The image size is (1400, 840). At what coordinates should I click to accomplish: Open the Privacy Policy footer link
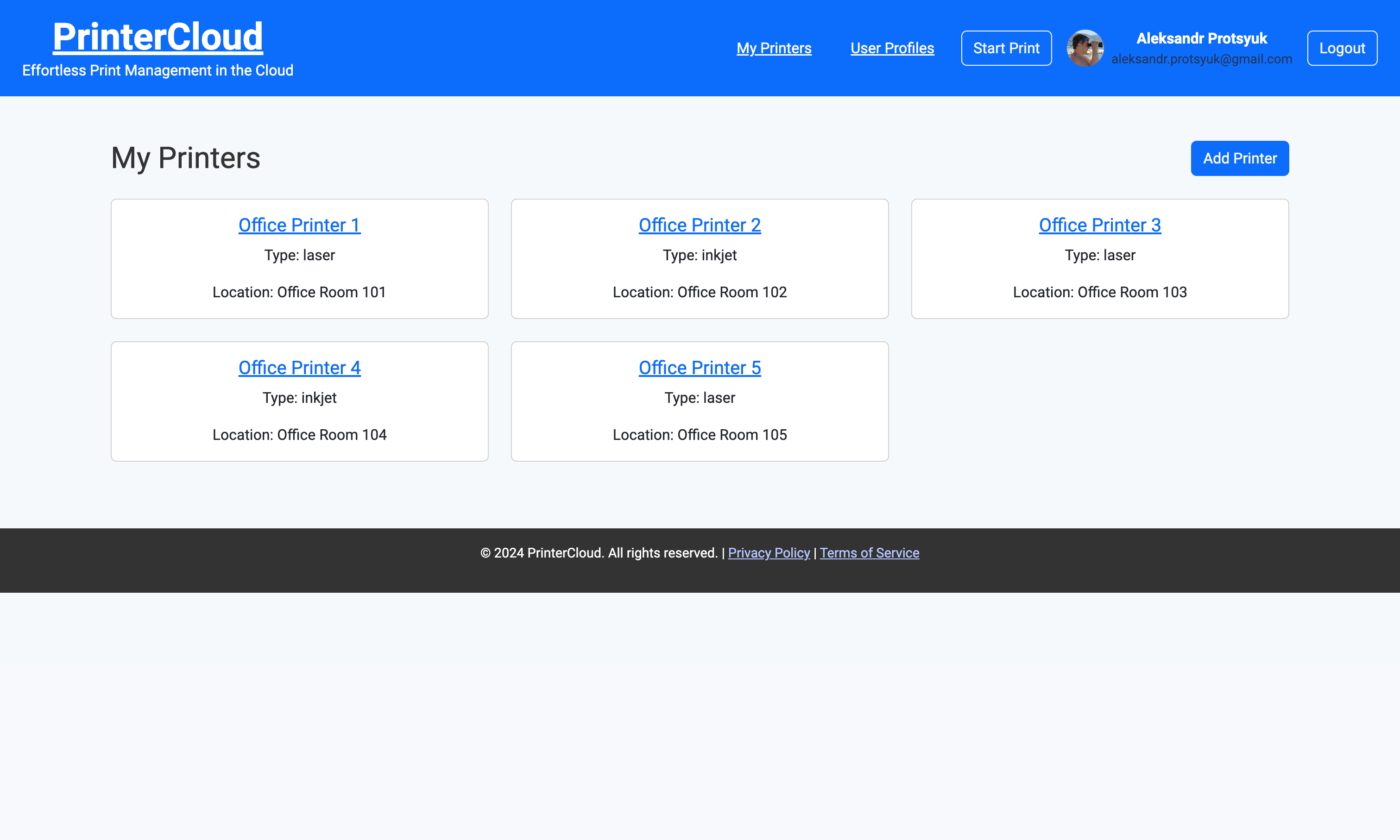click(768, 553)
